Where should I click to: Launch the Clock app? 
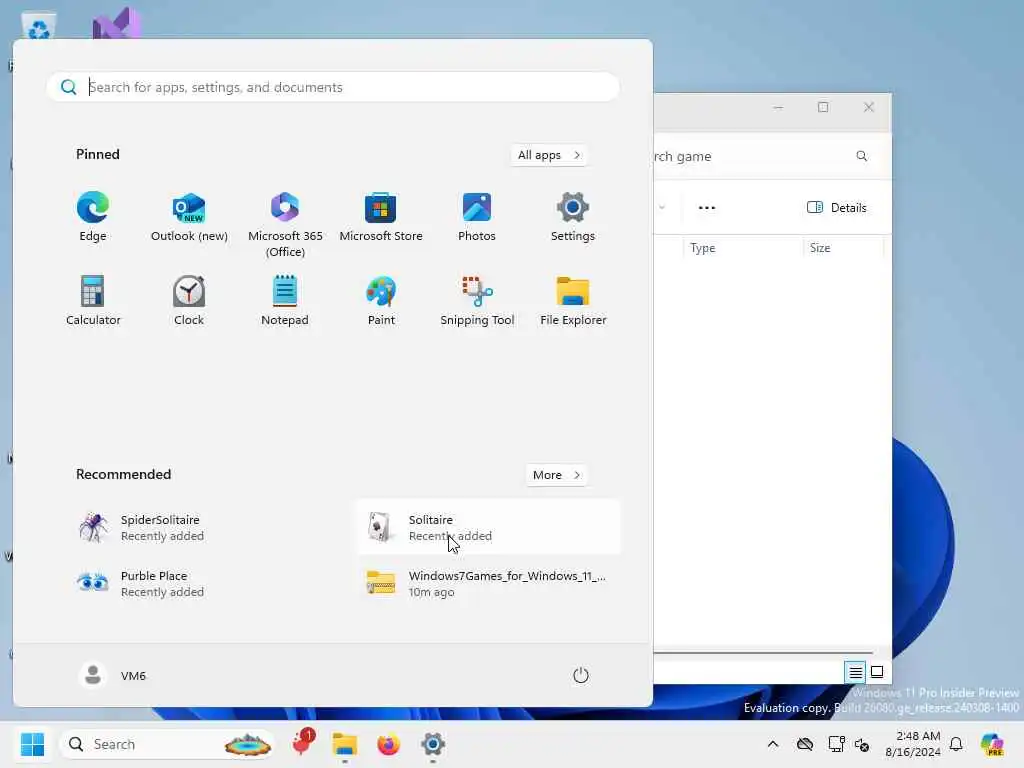pyautogui.click(x=189, y=301)
